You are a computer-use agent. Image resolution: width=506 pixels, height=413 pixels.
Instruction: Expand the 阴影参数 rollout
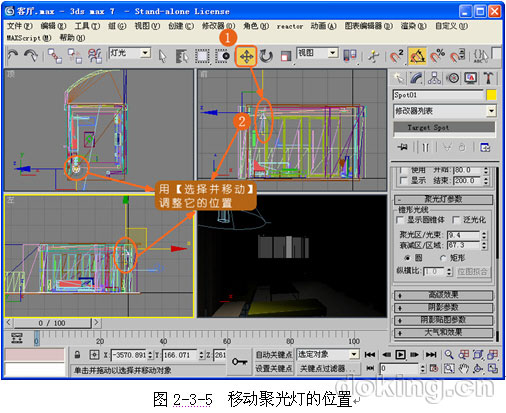(443, 307)
